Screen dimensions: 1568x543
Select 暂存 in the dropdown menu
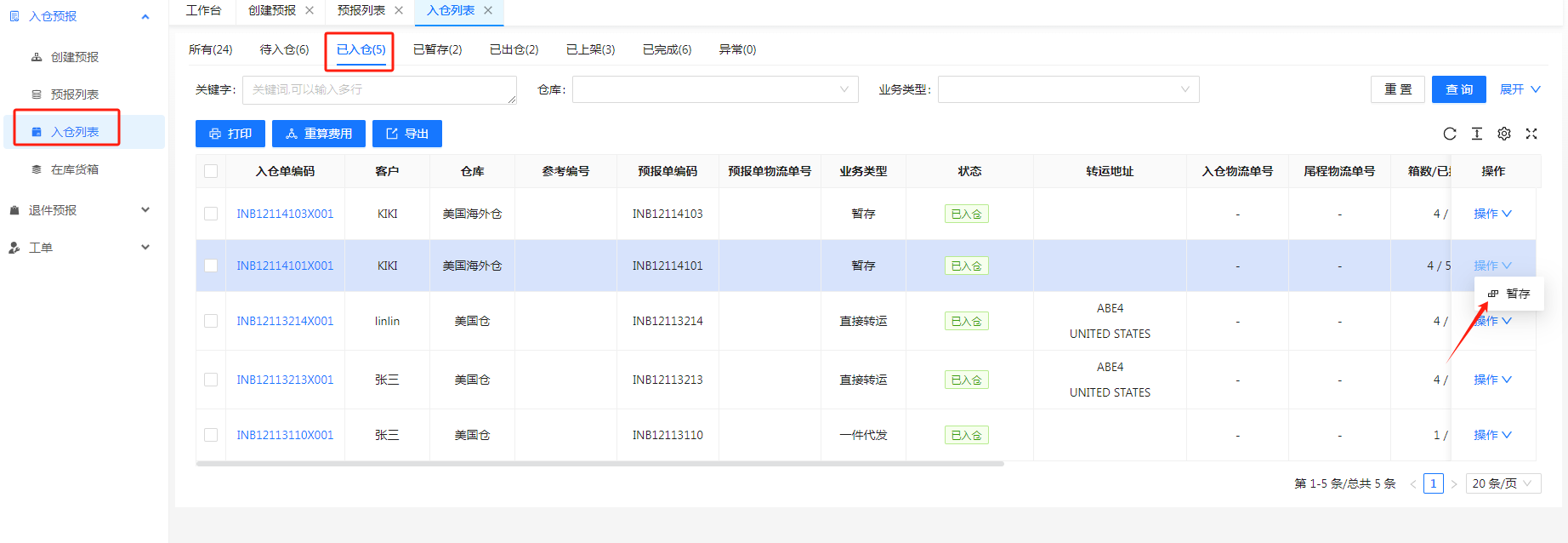tap(1509, 294)
